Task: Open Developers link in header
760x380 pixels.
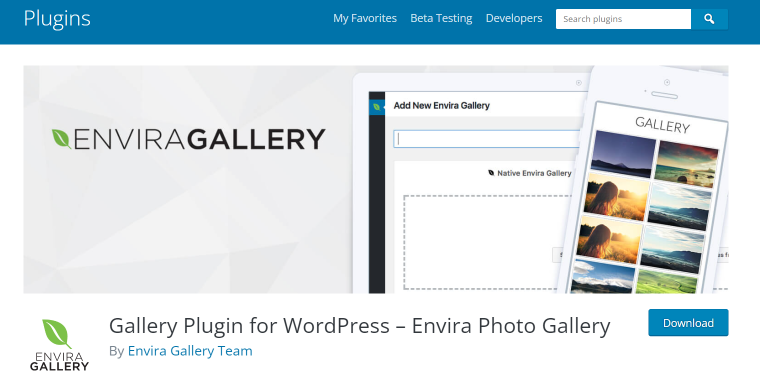Action: pos(514,18)
